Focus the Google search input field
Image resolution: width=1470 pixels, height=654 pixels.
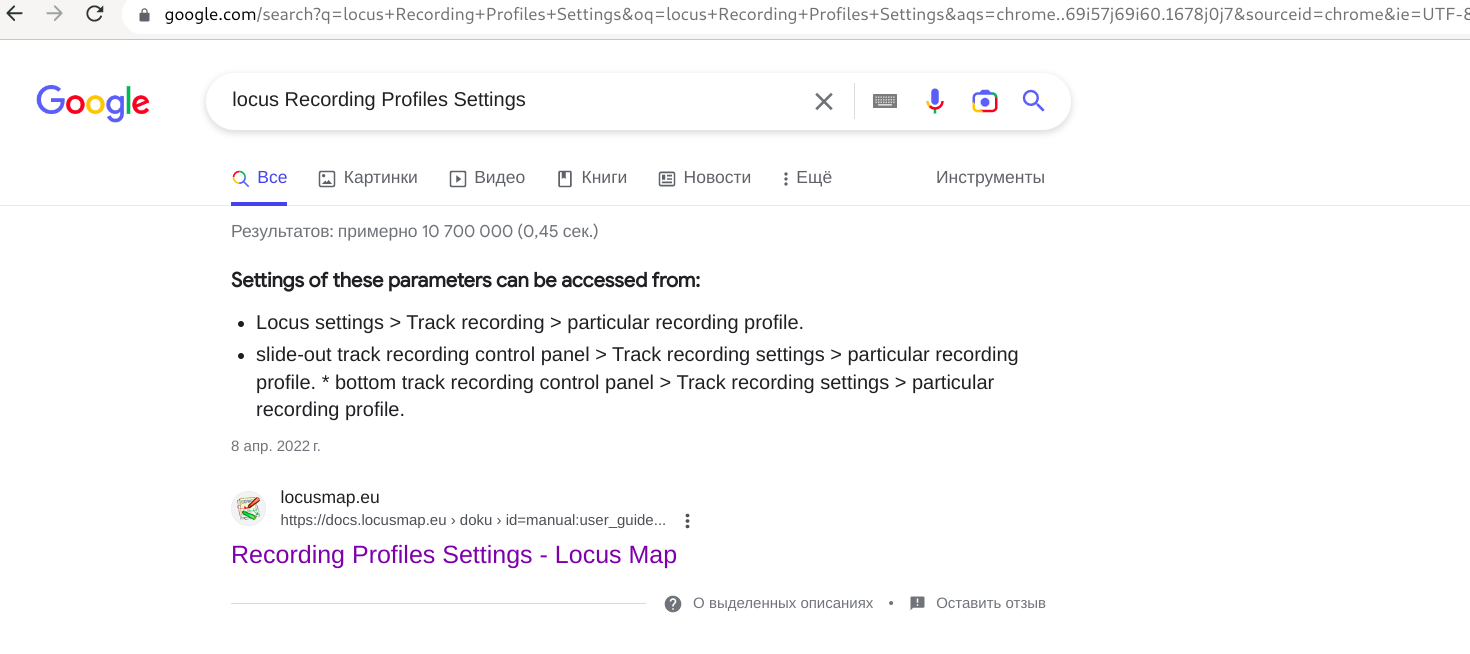point(500,101)
